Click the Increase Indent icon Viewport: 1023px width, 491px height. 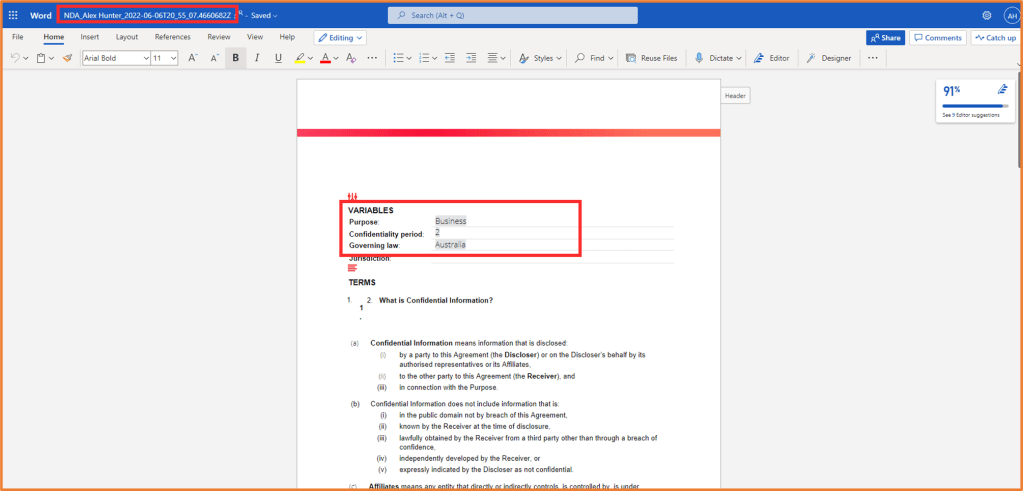tap(470, 58)
